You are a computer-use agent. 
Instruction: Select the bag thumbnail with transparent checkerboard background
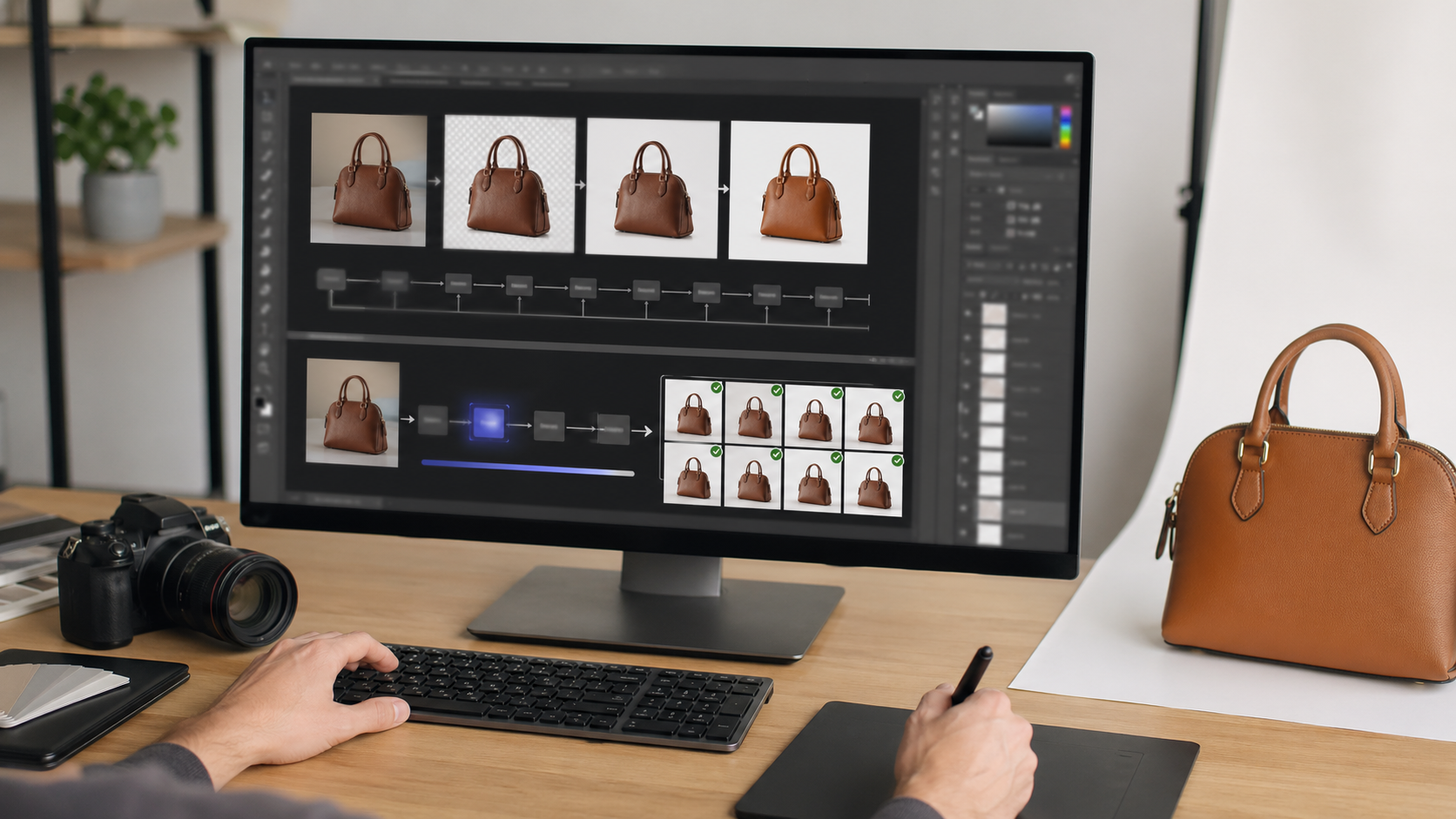pyautogui.click(x=509, y=184)
